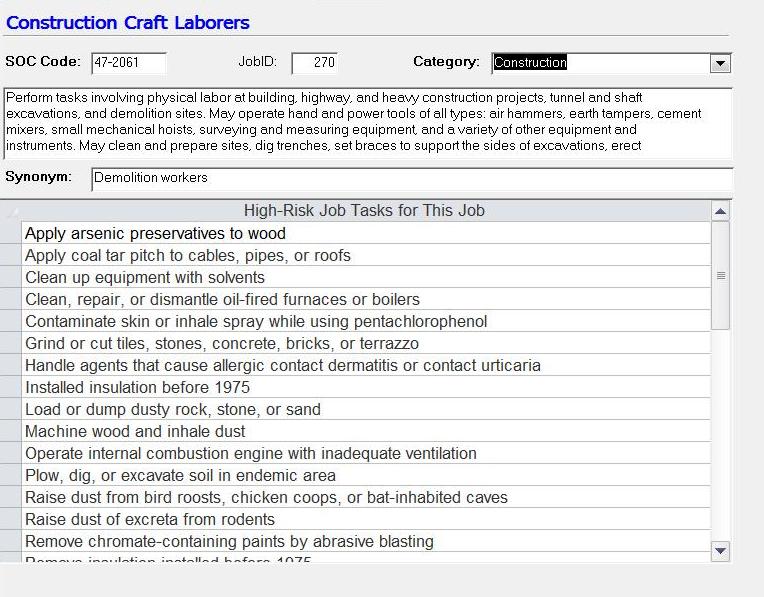Click row selector beside 'Grind or cut tiles'
The width and height of the screenshot is (764, 597).
tap(11, 344)
